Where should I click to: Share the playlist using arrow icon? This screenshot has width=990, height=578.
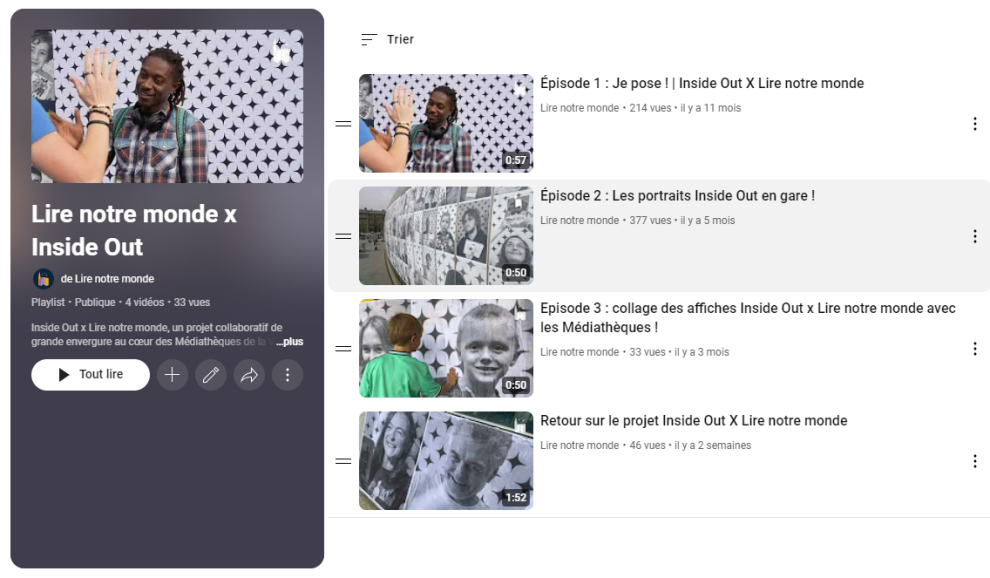[249, 375]
